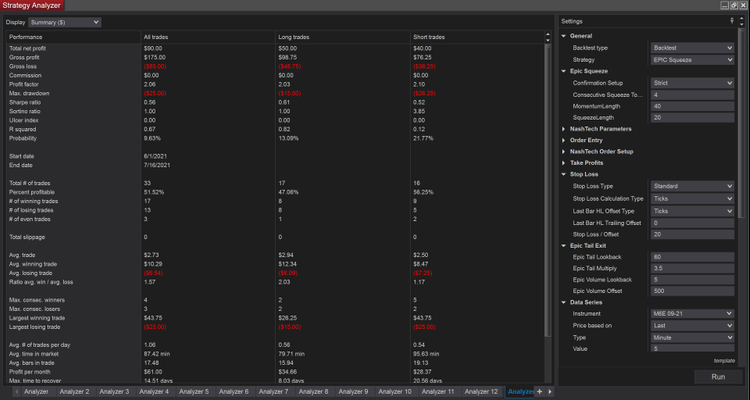Viewport: 750px width, 400px height.
Task: Collapse the General settings section
Action: (x=565, y=35)
